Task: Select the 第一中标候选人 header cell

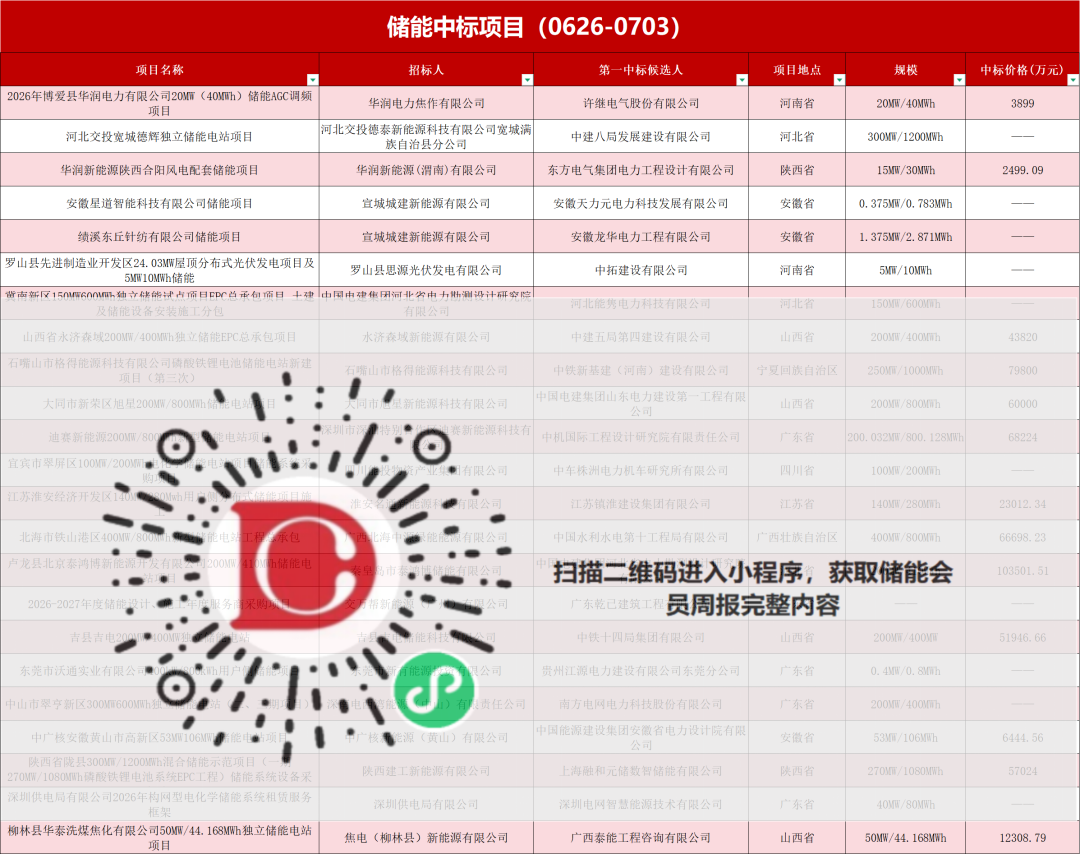Action: 641,70
